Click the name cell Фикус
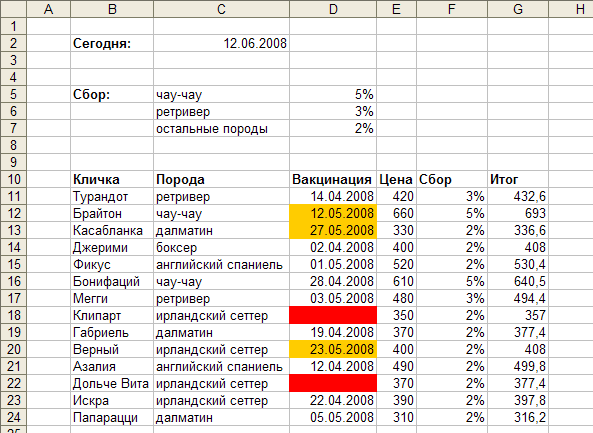 click(x=112, y=265)
